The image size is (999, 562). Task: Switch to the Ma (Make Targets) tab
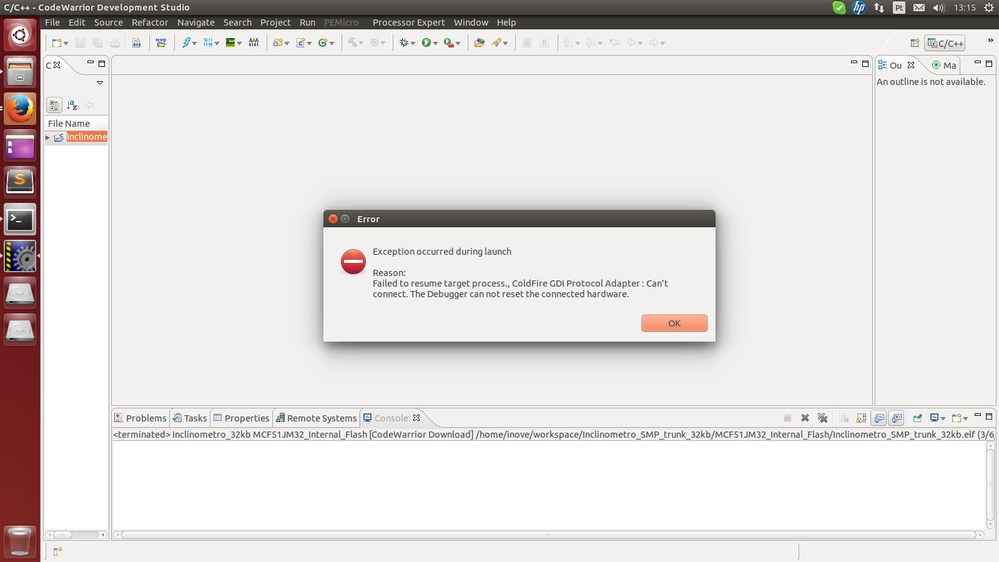tap(944, 65)
